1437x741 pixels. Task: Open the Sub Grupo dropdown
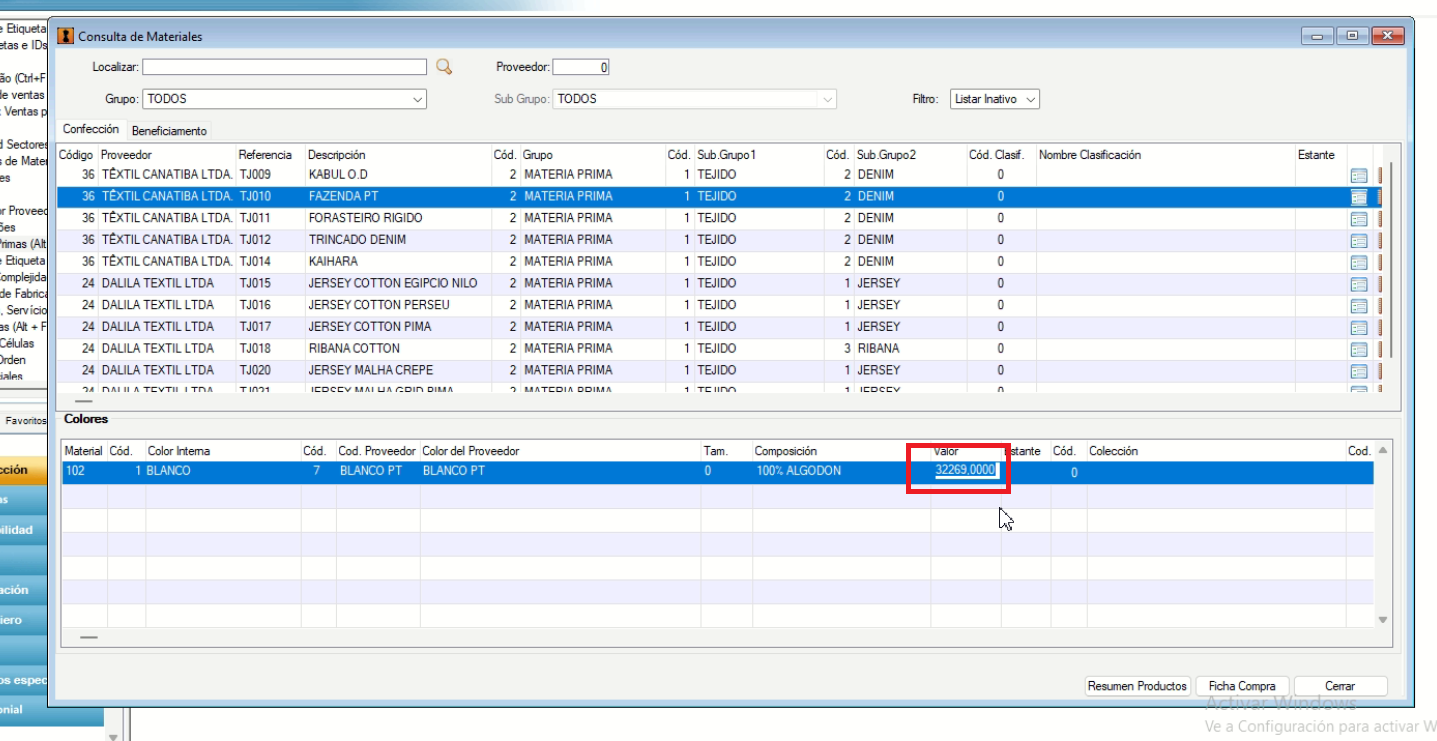[694, 99]
